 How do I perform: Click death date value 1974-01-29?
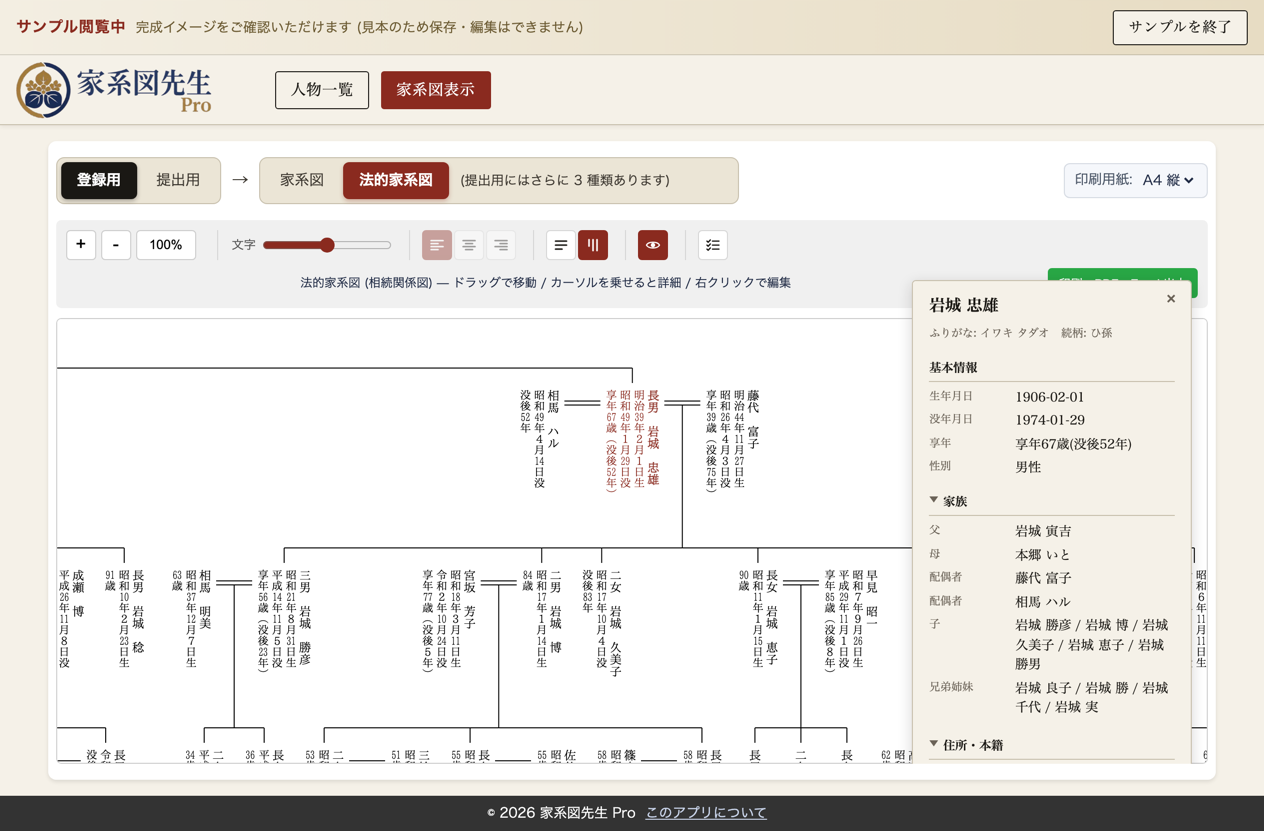pyautogui.click(x=1050, y=420)
